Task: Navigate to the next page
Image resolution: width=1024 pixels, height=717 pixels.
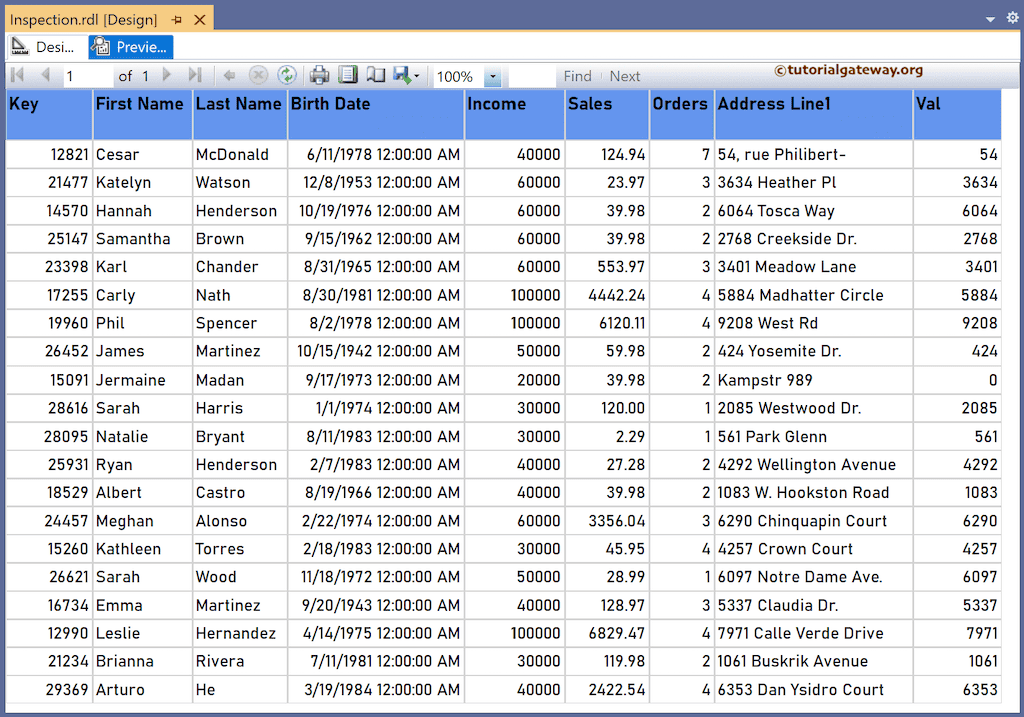Action: coord(166,75)
